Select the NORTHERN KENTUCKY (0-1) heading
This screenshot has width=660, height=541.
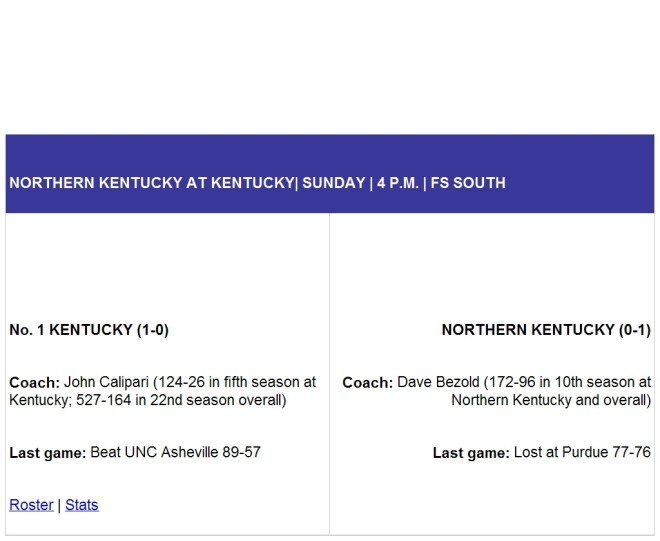coord(546,330)
